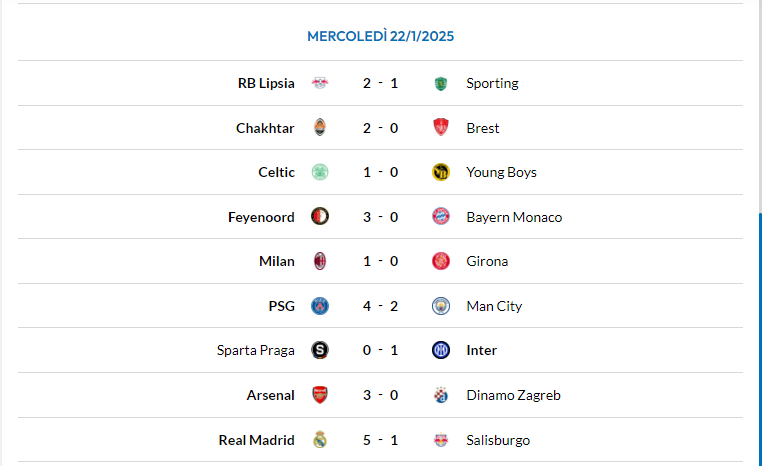Image resolution: width=763 pixels, height=466 pixels.
Task: Click the Sparta Praga club crest
Action: pyautogui.click(x=320, y=350)
